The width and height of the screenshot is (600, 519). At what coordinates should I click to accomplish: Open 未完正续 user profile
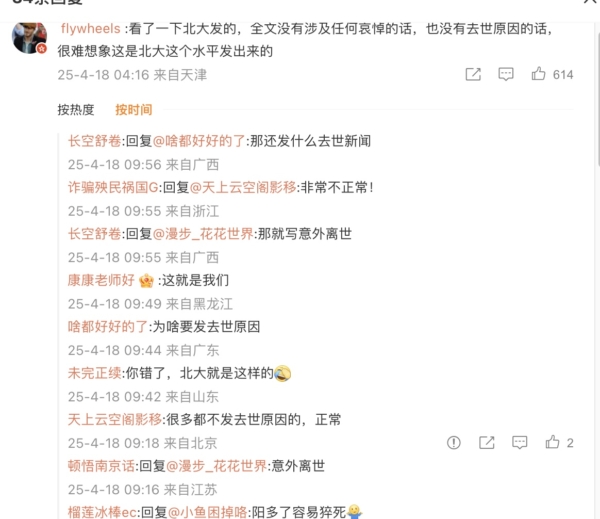[x=95, y=373]
